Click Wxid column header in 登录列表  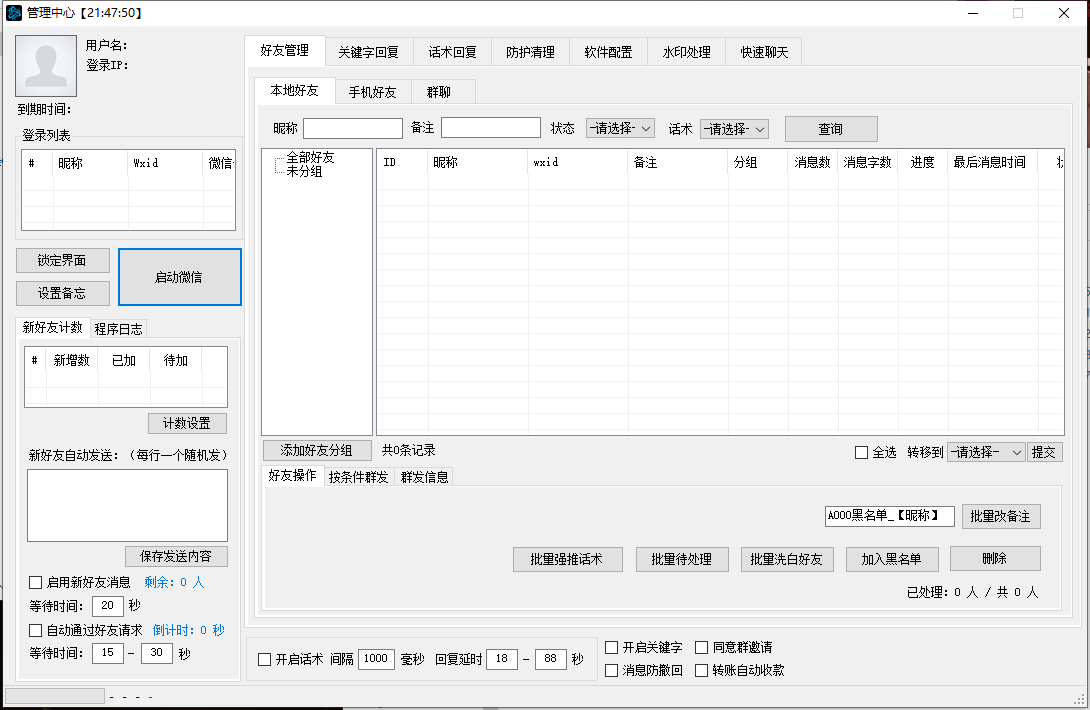165,163
